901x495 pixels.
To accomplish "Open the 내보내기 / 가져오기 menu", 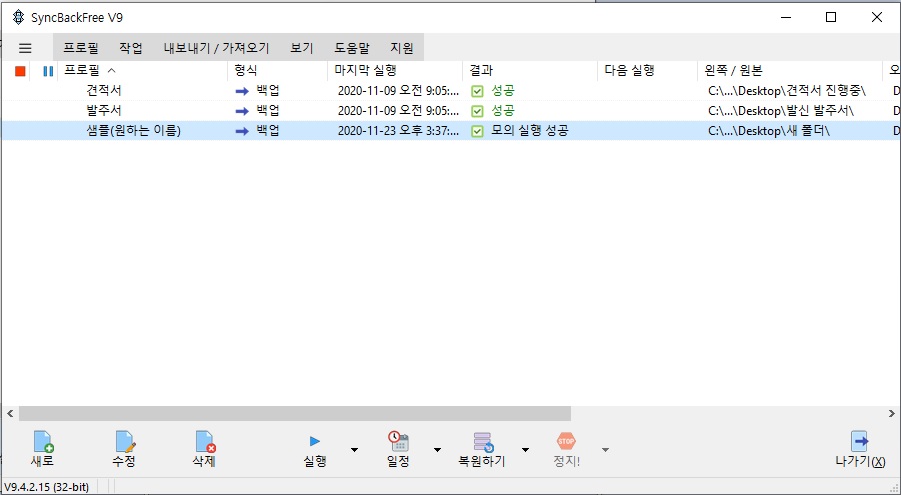I will tap(217, 48).
